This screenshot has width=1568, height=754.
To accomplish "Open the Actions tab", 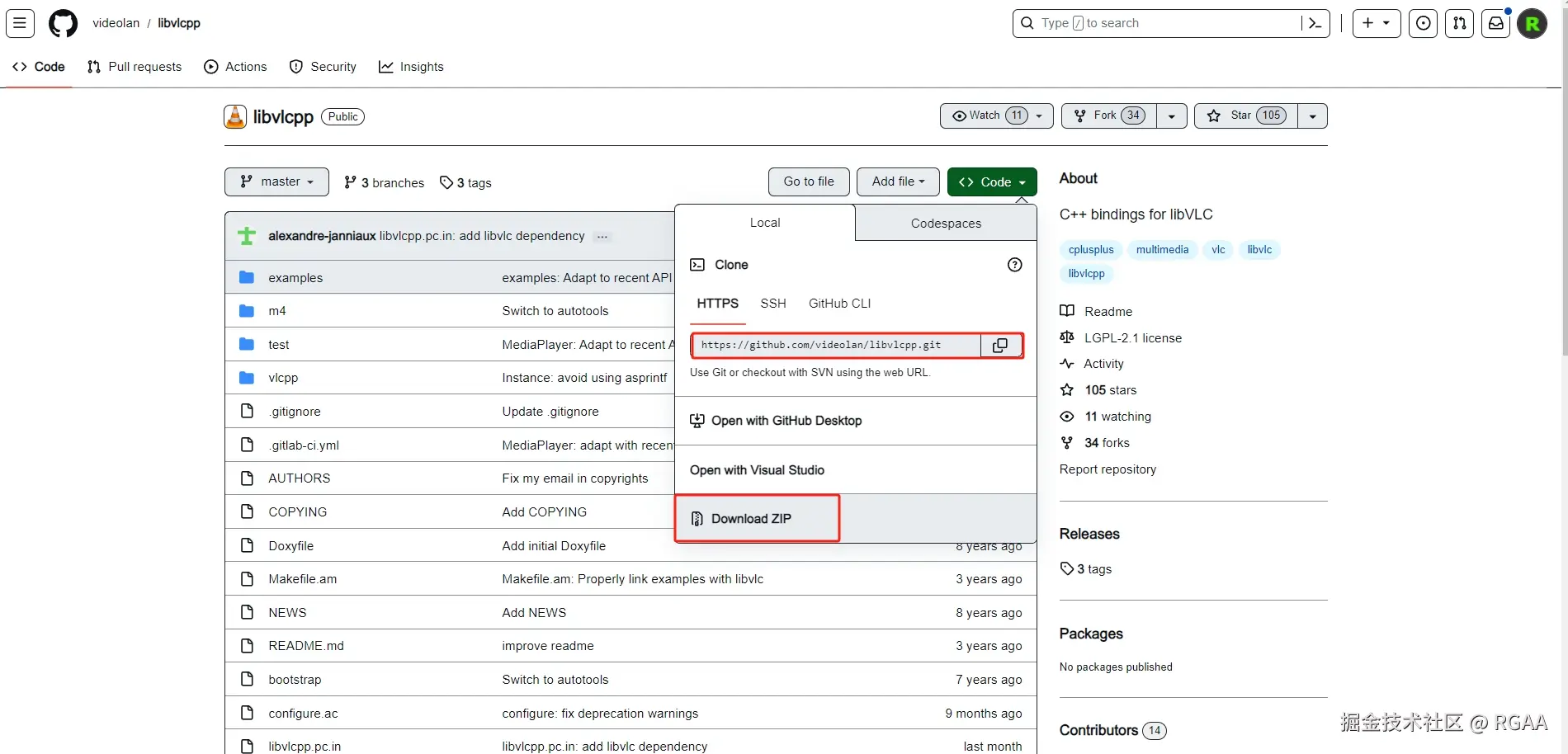I will (235, 67).
